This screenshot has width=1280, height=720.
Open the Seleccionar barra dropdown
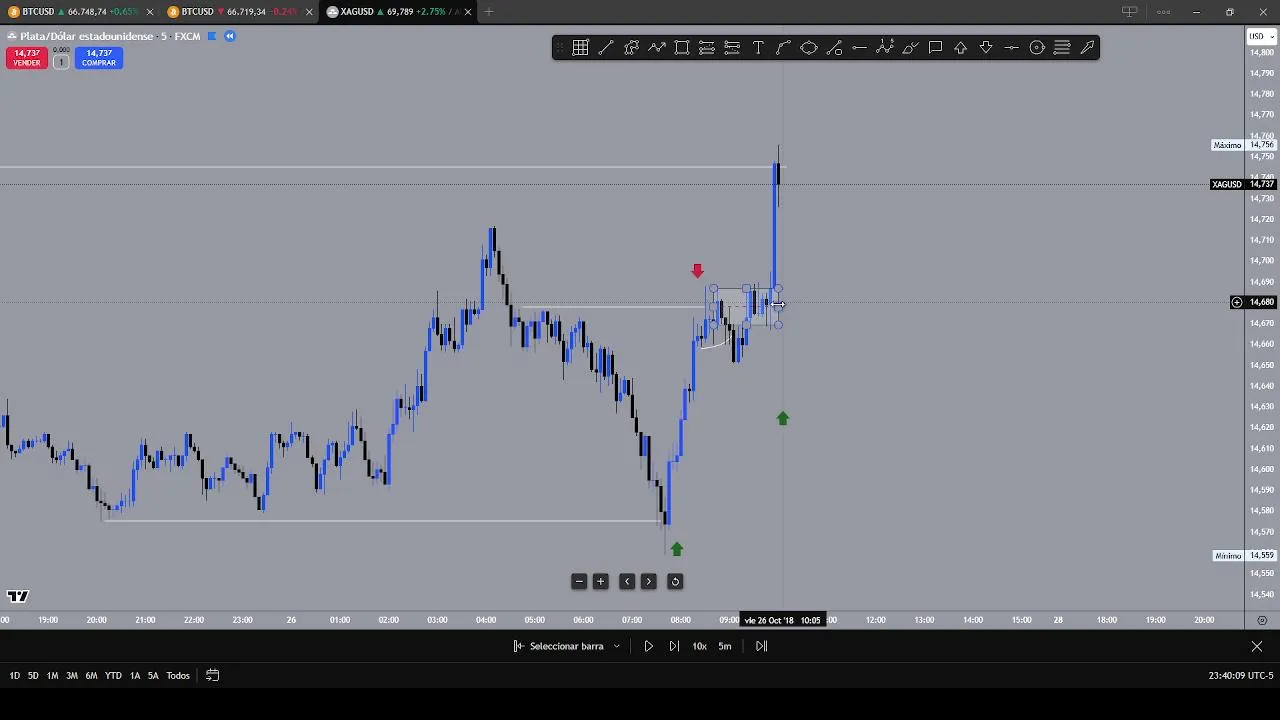[x=567, y=646]
